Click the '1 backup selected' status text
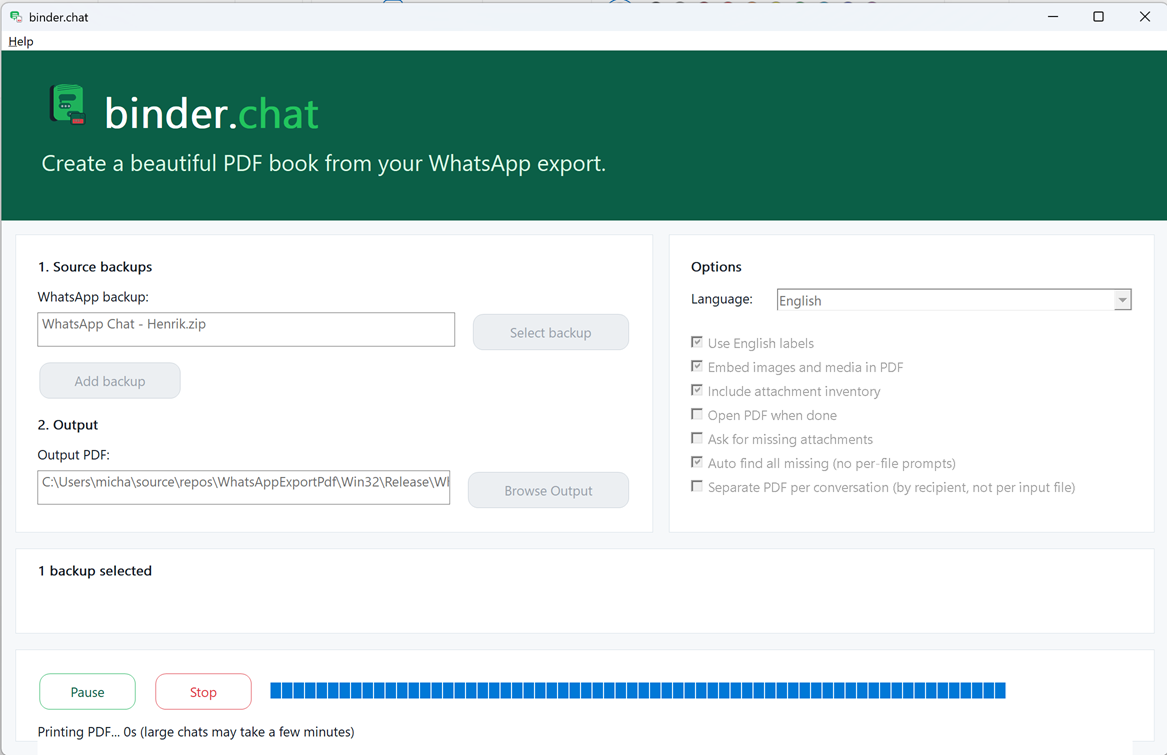The height and width of the screenshot is (755, 1167). pyautogui.click(x=95, y=571)
